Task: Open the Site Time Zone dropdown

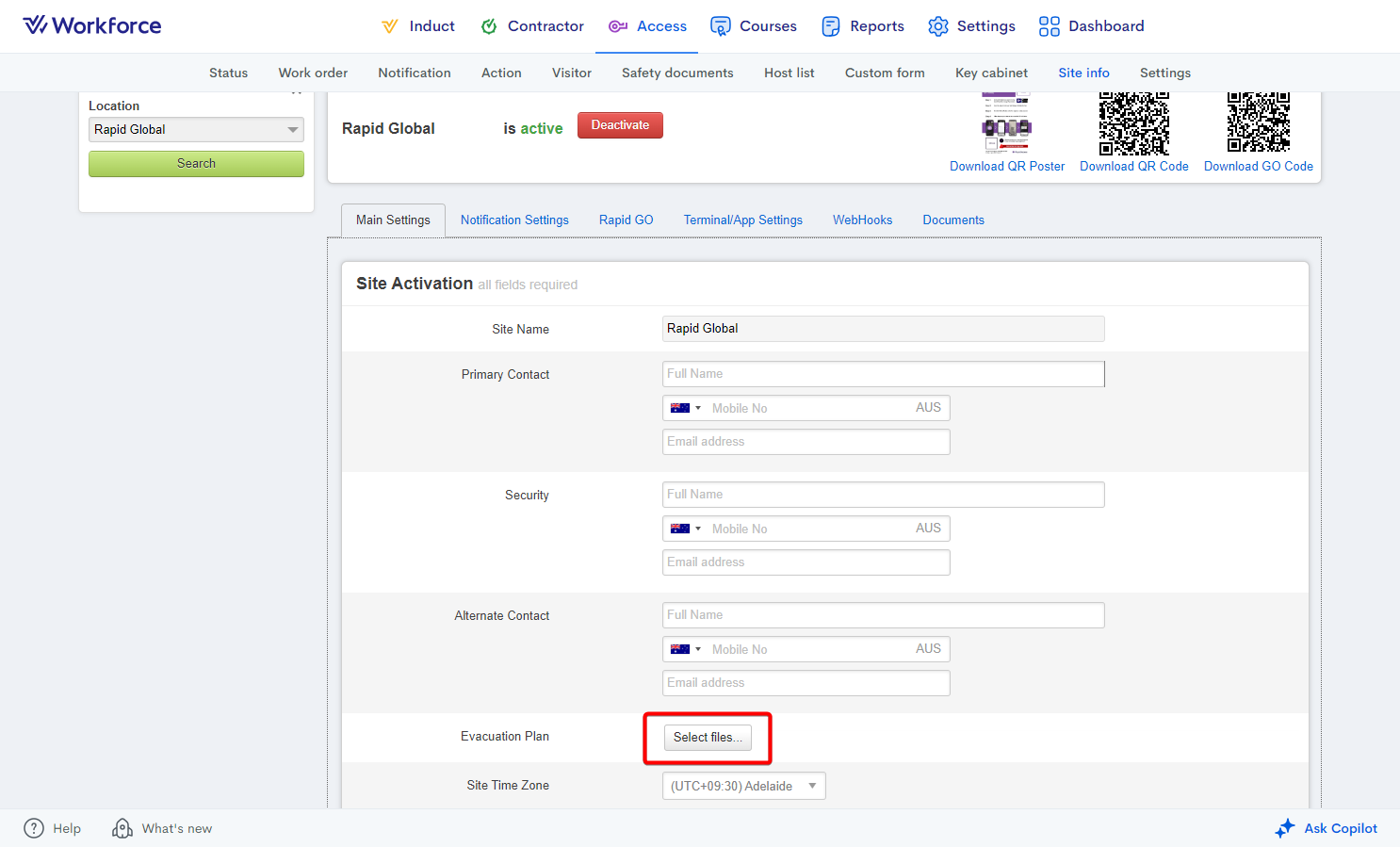Action: point(744,786)
